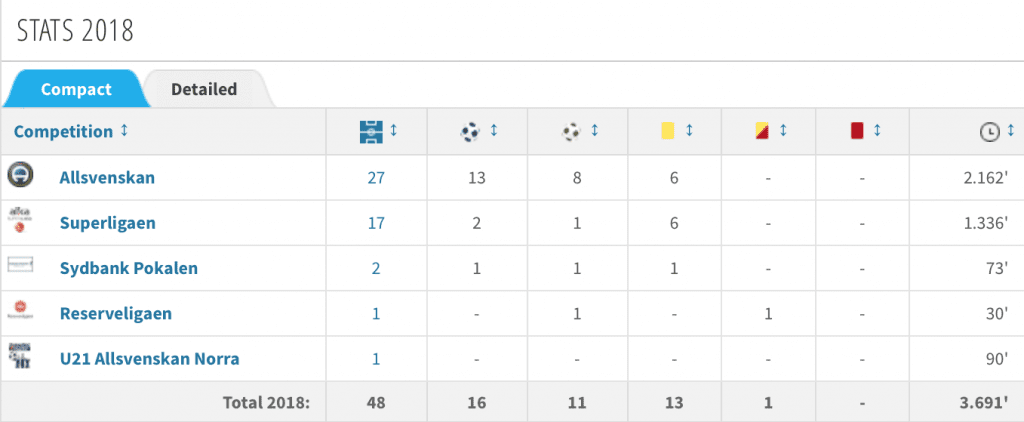This screenshot has height=422, width=1024.
Task: Click the yellow card icon
Action: point(668,131)
